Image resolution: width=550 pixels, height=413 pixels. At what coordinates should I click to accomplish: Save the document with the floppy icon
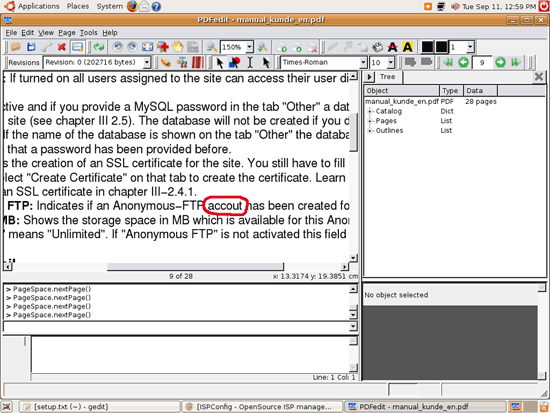point(31,47)
